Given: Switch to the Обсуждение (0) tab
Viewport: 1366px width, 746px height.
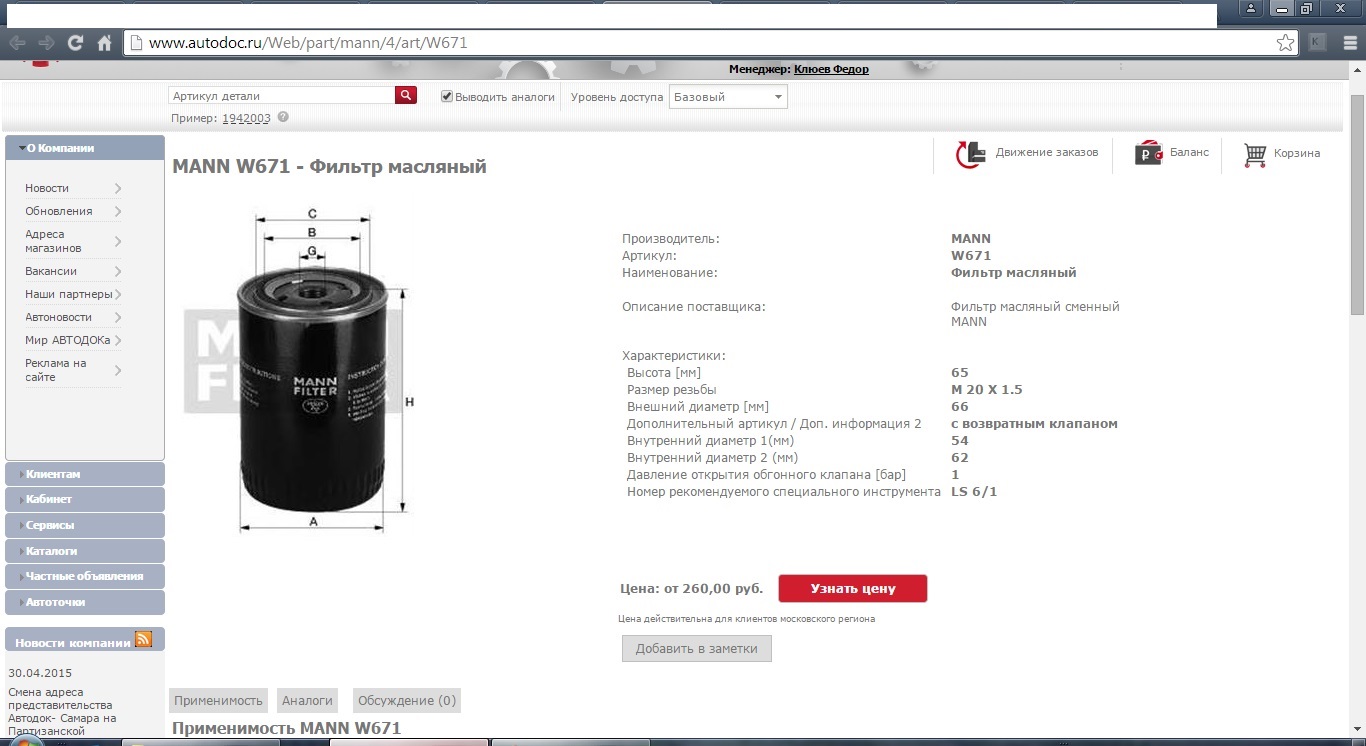Looking at the screenshot, I should coord(407,700).
